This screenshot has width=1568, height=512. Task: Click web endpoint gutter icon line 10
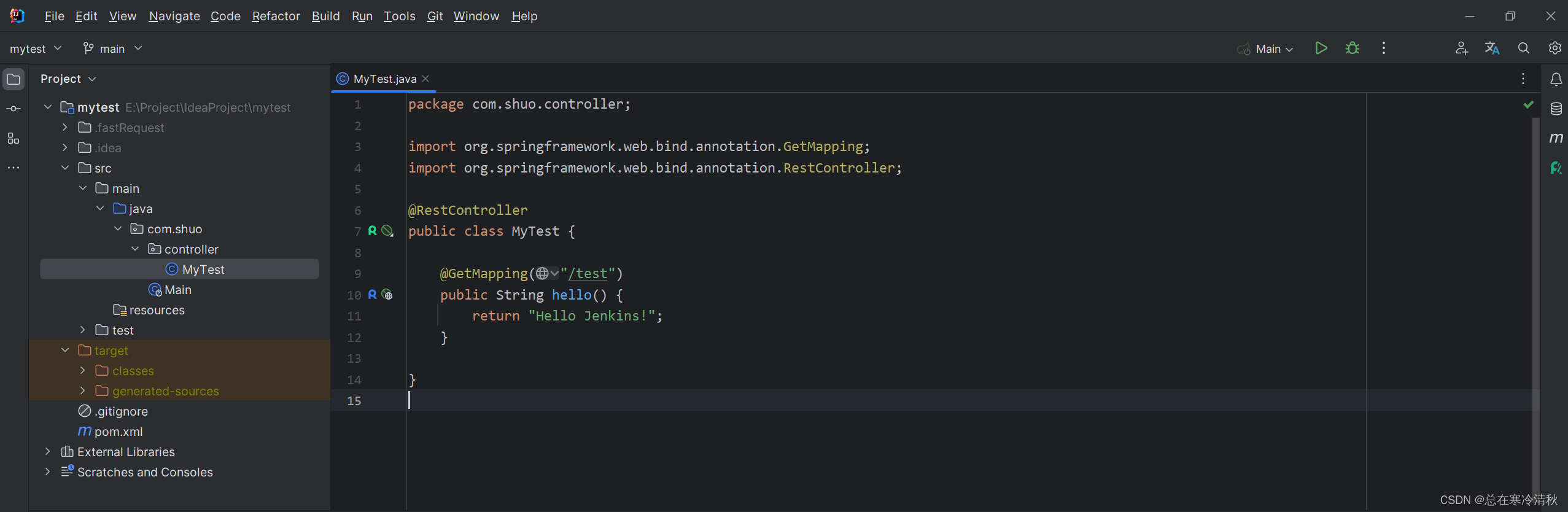click(x=387, y=295)
